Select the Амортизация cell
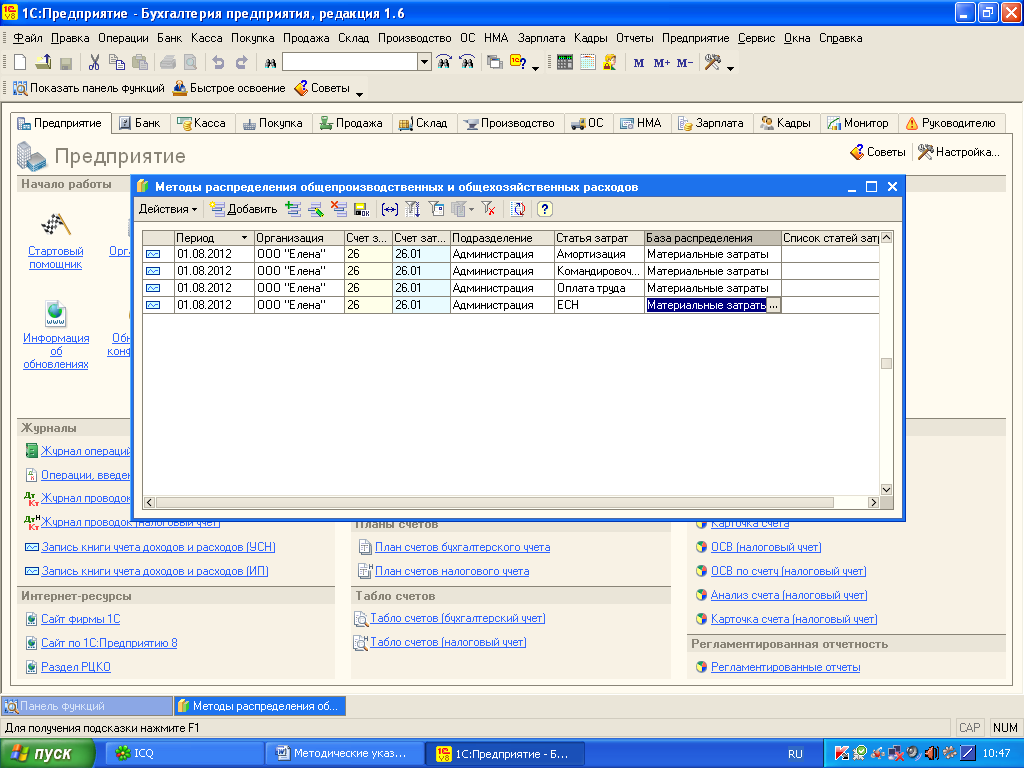 [x=599, y=254]
